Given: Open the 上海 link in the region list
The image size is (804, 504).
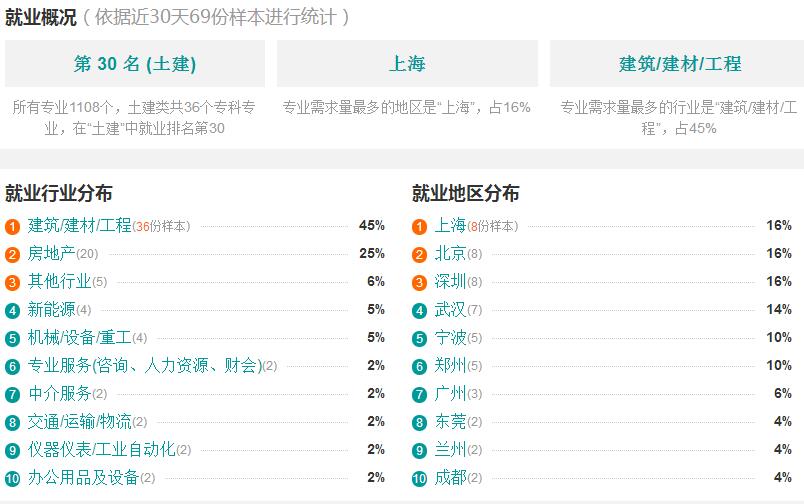Looking at the screenshot, I should pyautogui.click(x=450, y=225).
